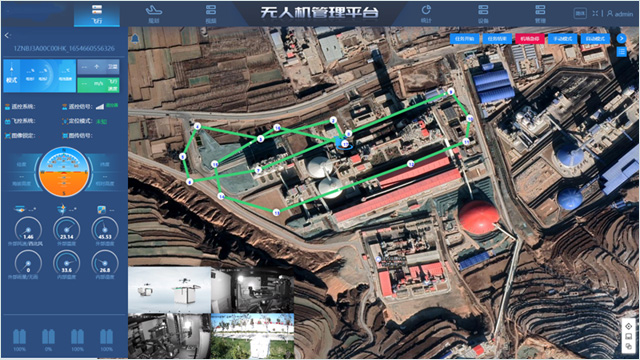This screenshot has width=640, height=360.
Task: Open the blue list panel icon
Action: tap(621, 51)
